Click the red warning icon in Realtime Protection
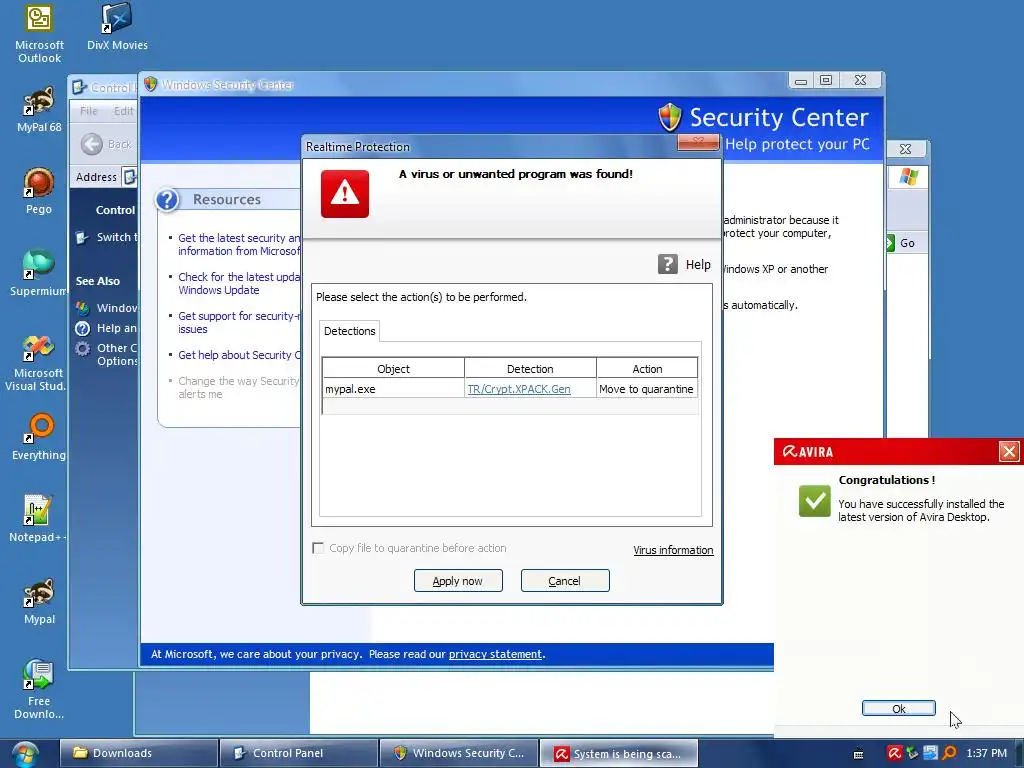This screenshot has height=768, width=1024. (345, 194)
